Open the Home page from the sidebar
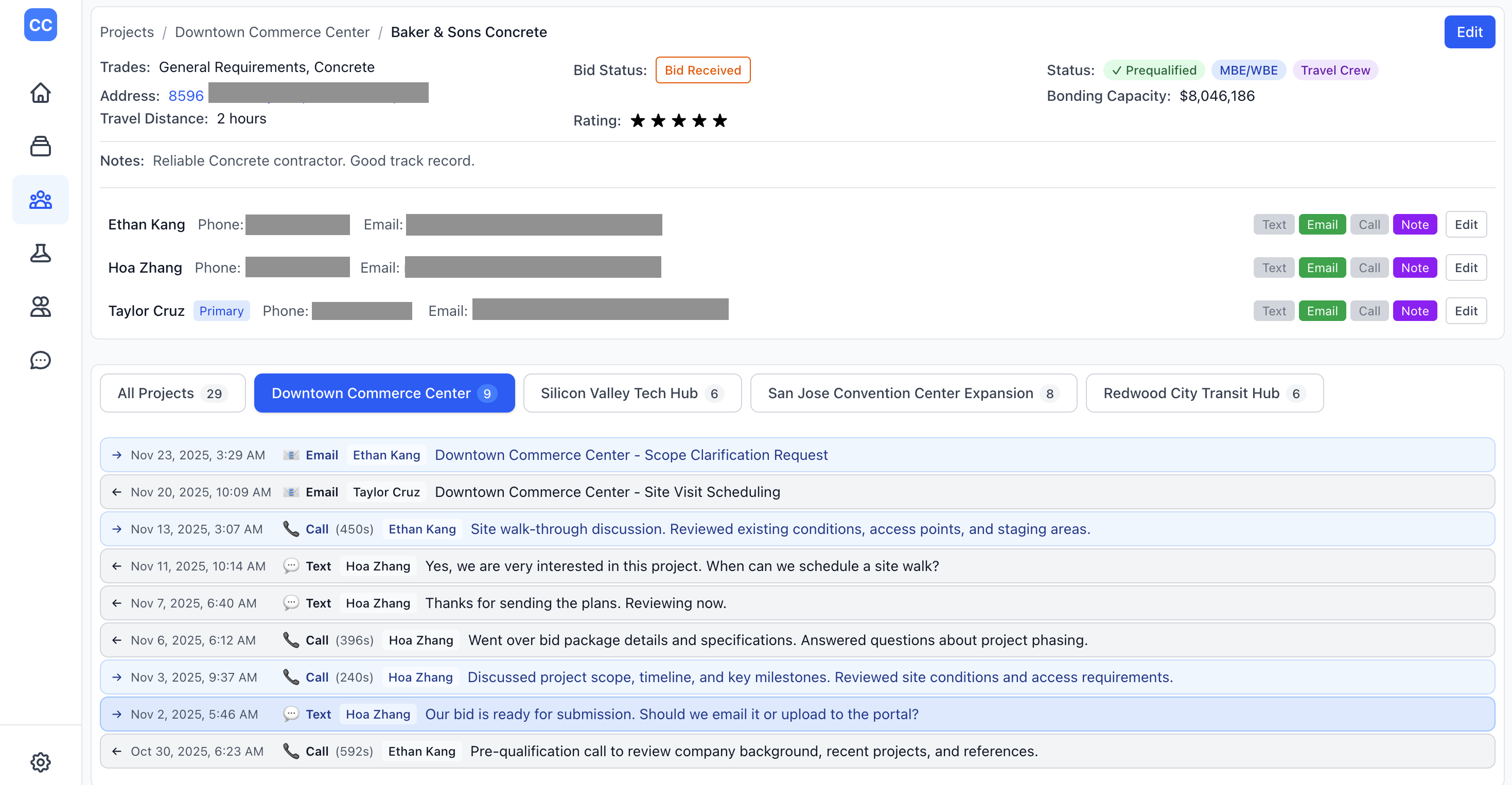This screenshot has width=1512, height=785. pyautogui.click(x=40, y=93)
